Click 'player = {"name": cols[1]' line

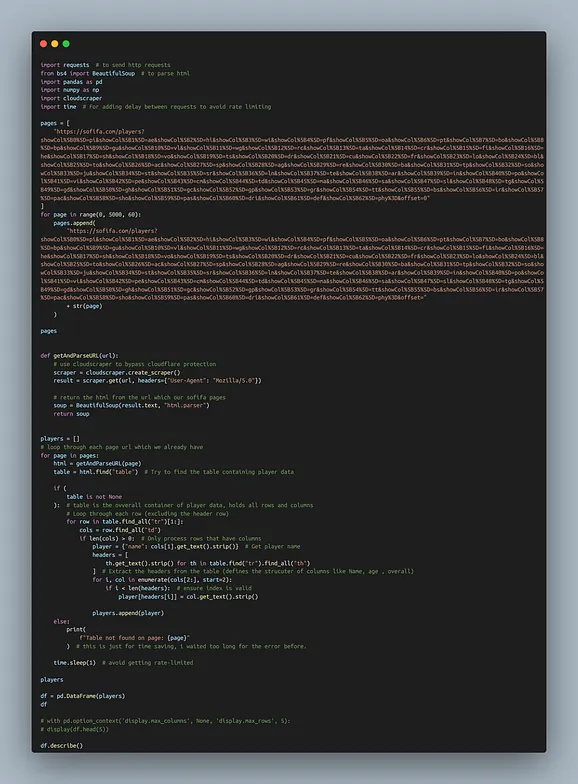pos(196,546)
